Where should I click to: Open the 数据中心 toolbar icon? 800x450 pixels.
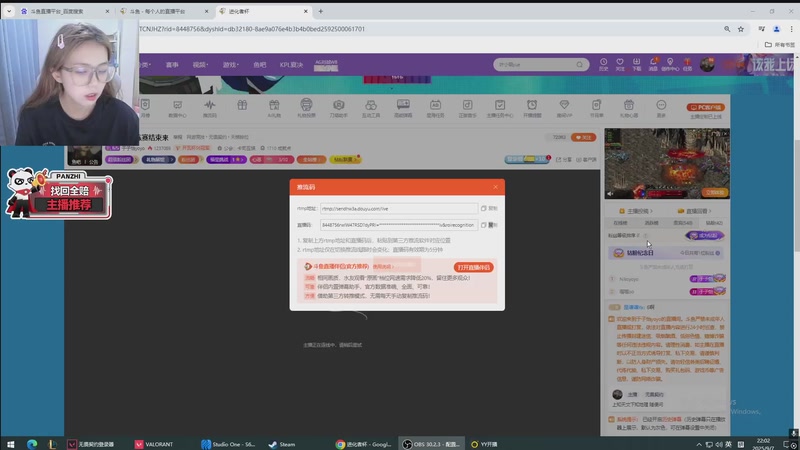[178, 109]
